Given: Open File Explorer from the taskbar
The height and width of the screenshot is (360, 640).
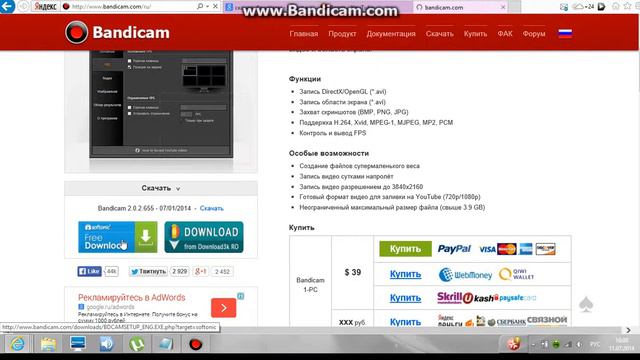Looking at the screenshot, I should (x=48, y=344).
